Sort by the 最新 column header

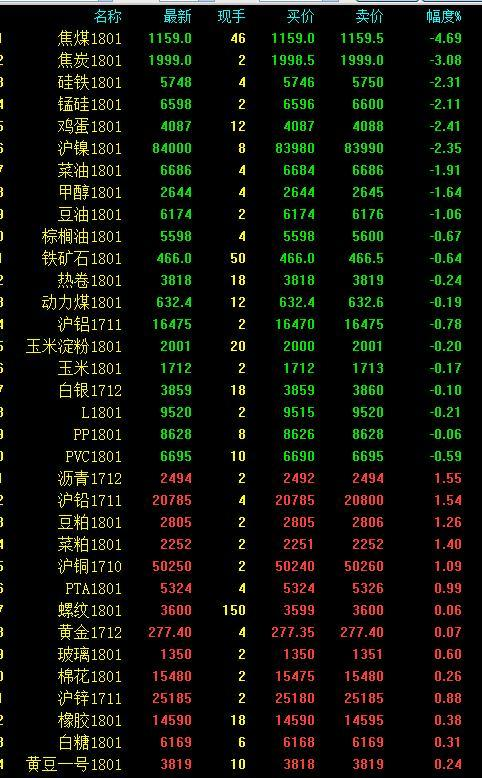(x=177, y=16)
